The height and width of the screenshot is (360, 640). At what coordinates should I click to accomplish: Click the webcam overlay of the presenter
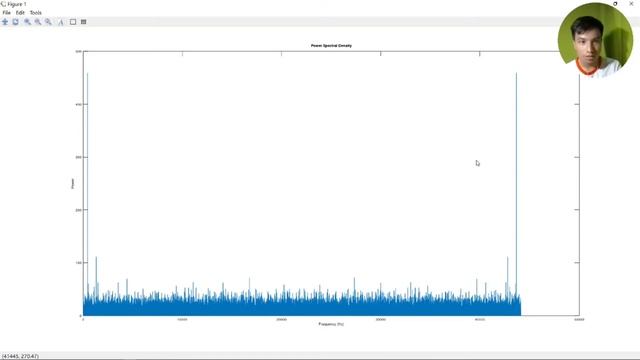point(595,40)
